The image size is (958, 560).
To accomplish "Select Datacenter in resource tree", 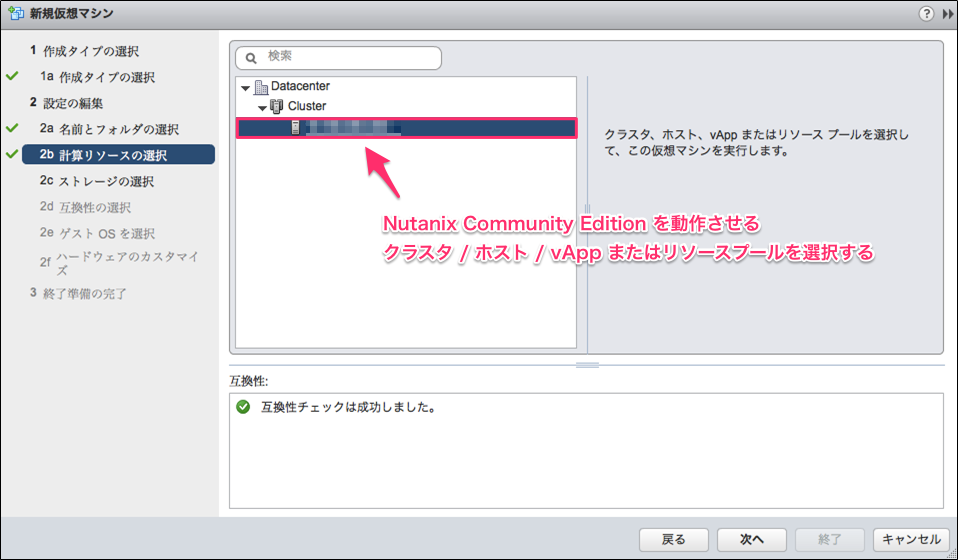I will [x=300, y=86].
